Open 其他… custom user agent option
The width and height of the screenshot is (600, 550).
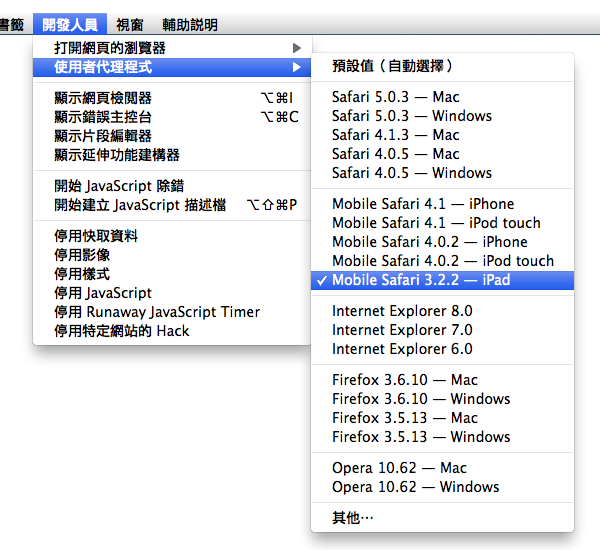(353, 517)
